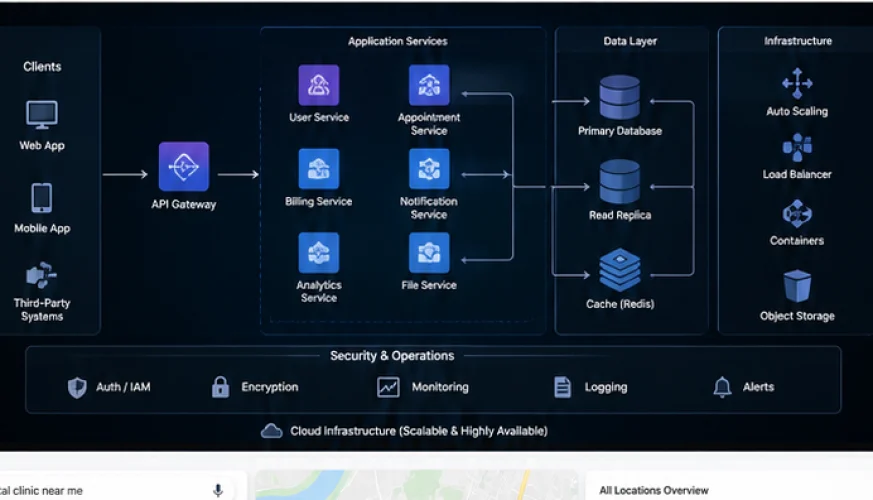The image size is (873, 500).
Task: Open the Containers icon
Action: (x=797, y=213)
